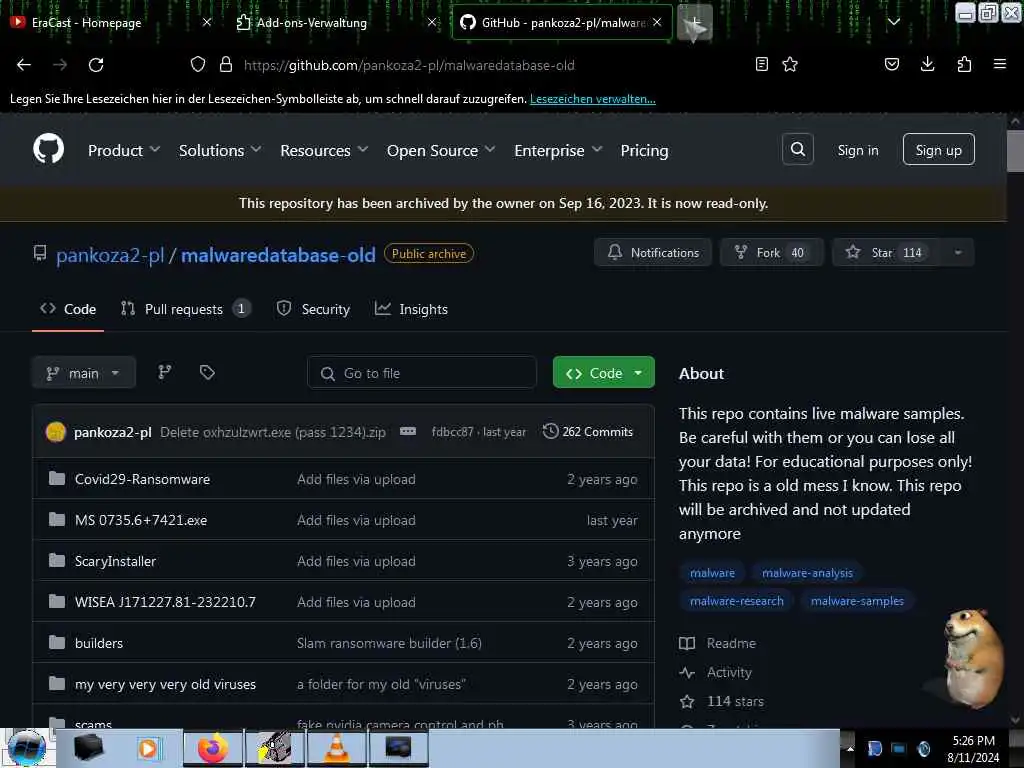The width and height of the screenshot is (1024, 768).
Task: Open the main branch dropdown
Action: 84,373
